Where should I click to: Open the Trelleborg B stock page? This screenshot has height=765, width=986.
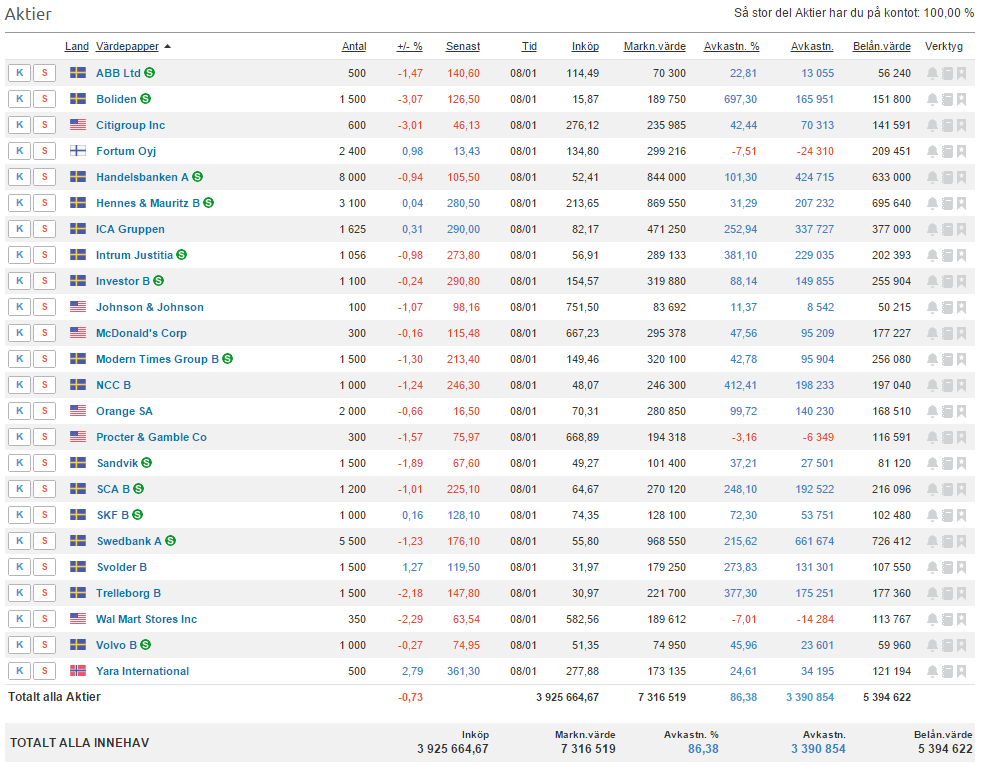[128, 593]
